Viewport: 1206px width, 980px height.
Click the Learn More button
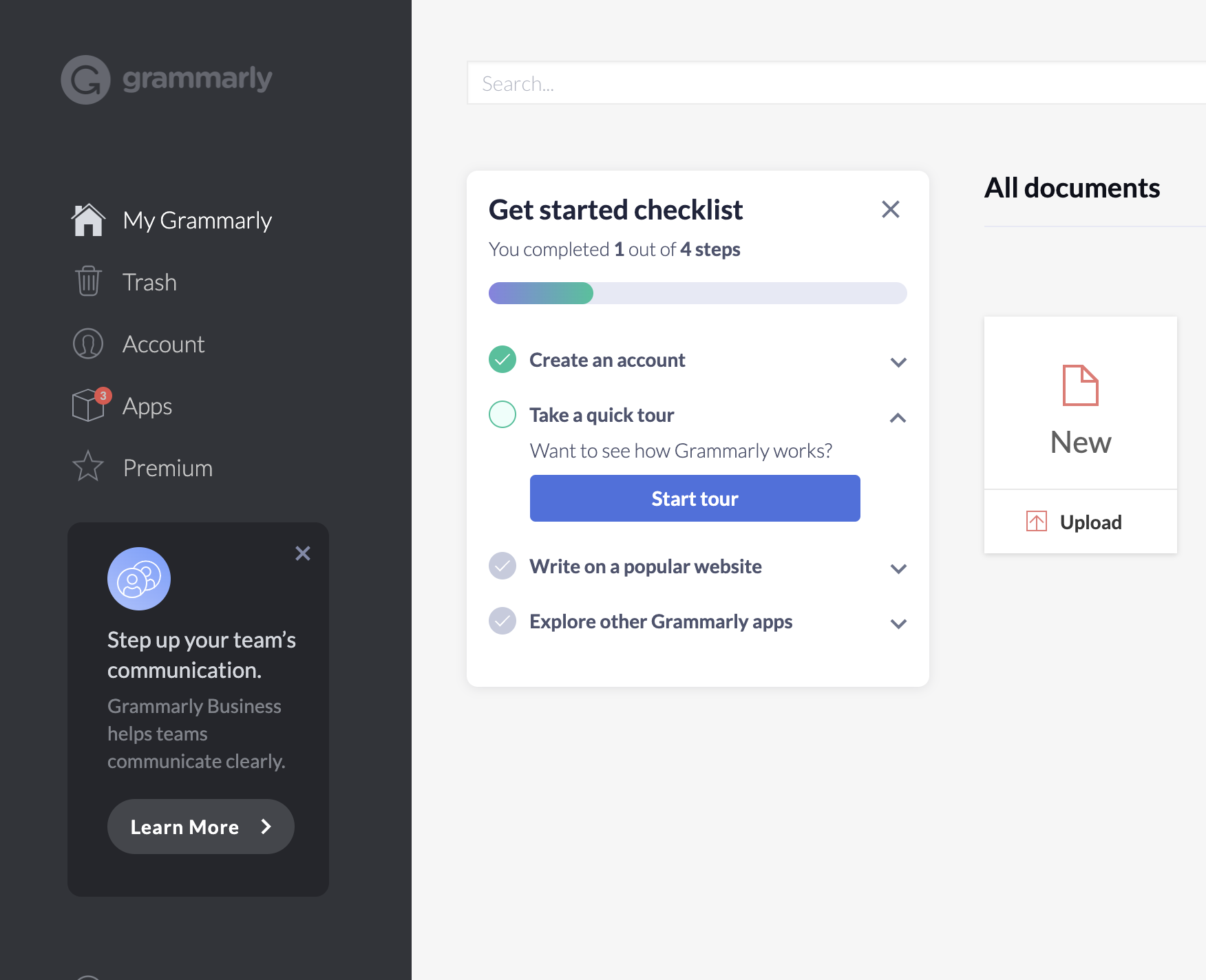tap(200, 827)
